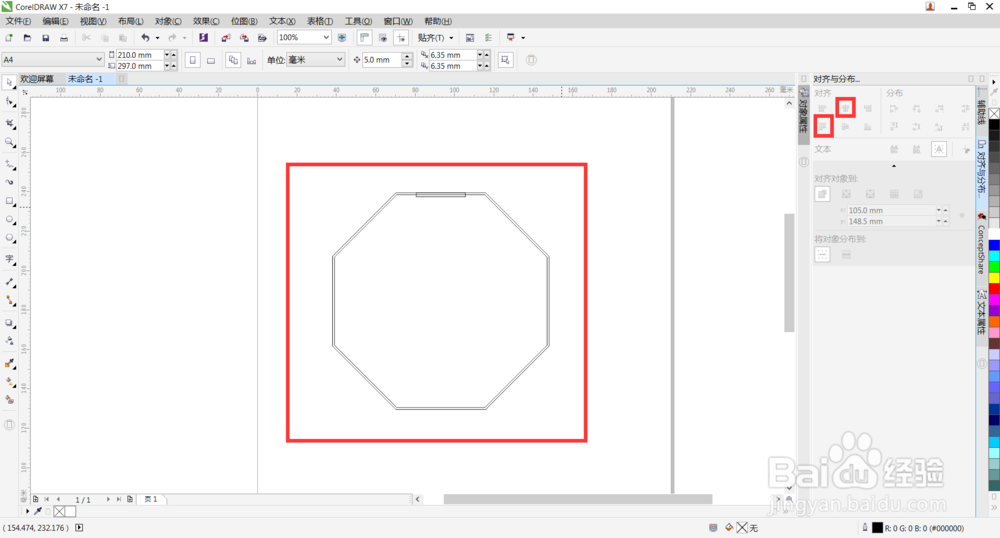Open the 编辑 menu
Screen dimensions: 1000x538
tap(55, 21)
